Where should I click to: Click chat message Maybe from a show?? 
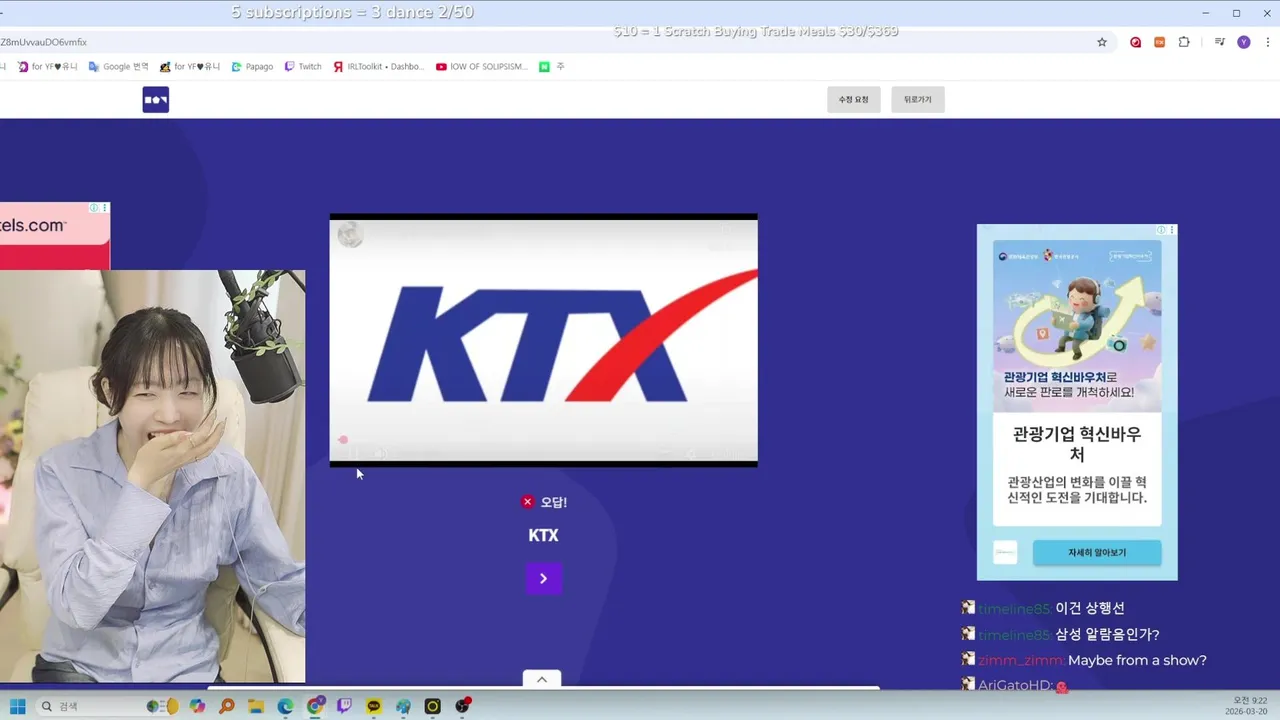tap(1137, 661)
